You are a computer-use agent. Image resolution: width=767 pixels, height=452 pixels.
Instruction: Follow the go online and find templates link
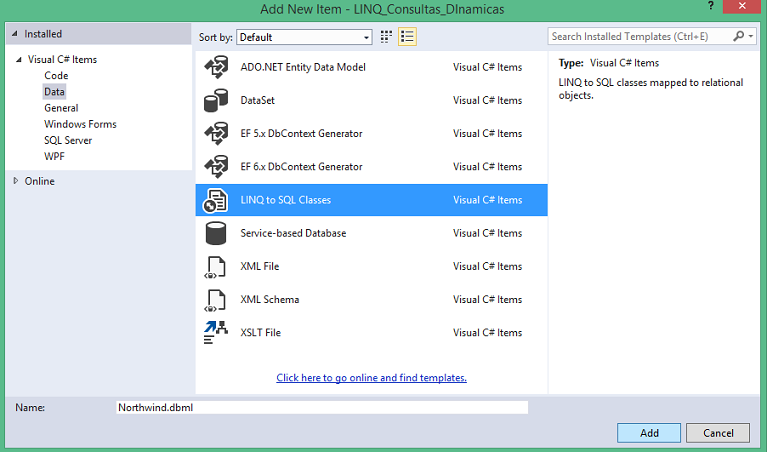coord(371,378)
